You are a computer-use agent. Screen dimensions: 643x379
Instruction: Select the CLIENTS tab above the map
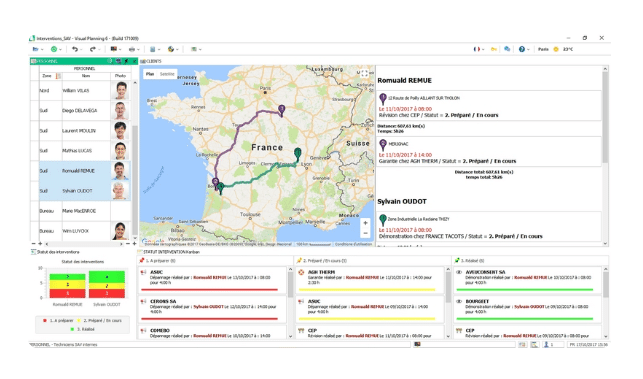point(151,61)
